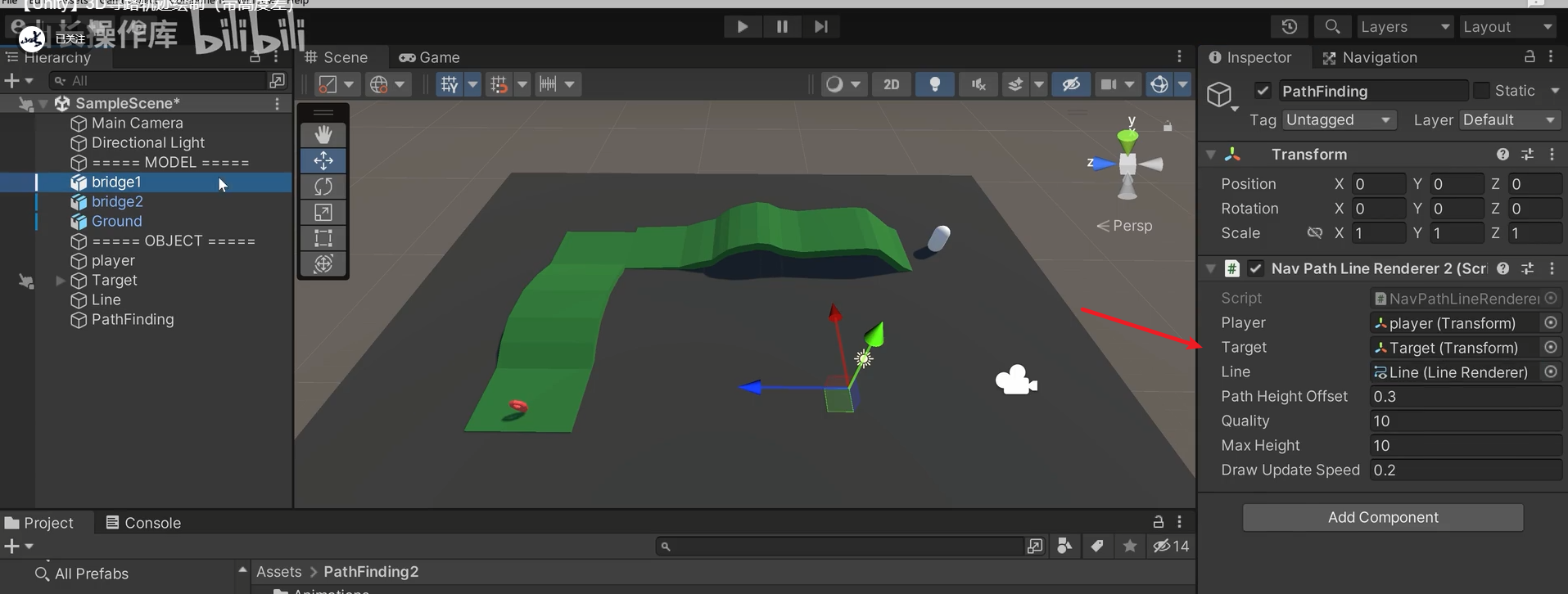Toggle grid visibility icon
This screenshot has width=1568, height=594.
(450, 84)
